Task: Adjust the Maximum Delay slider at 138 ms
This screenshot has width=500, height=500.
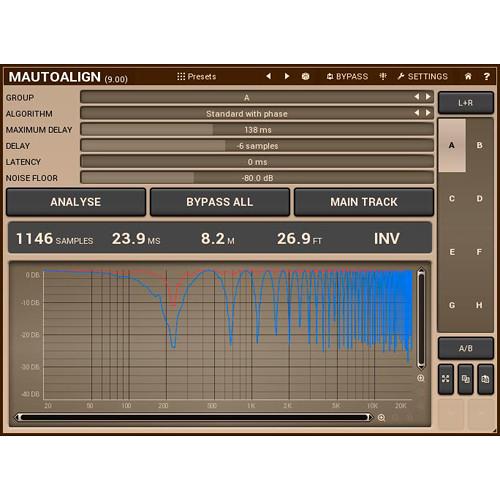Action: [257, 129]
